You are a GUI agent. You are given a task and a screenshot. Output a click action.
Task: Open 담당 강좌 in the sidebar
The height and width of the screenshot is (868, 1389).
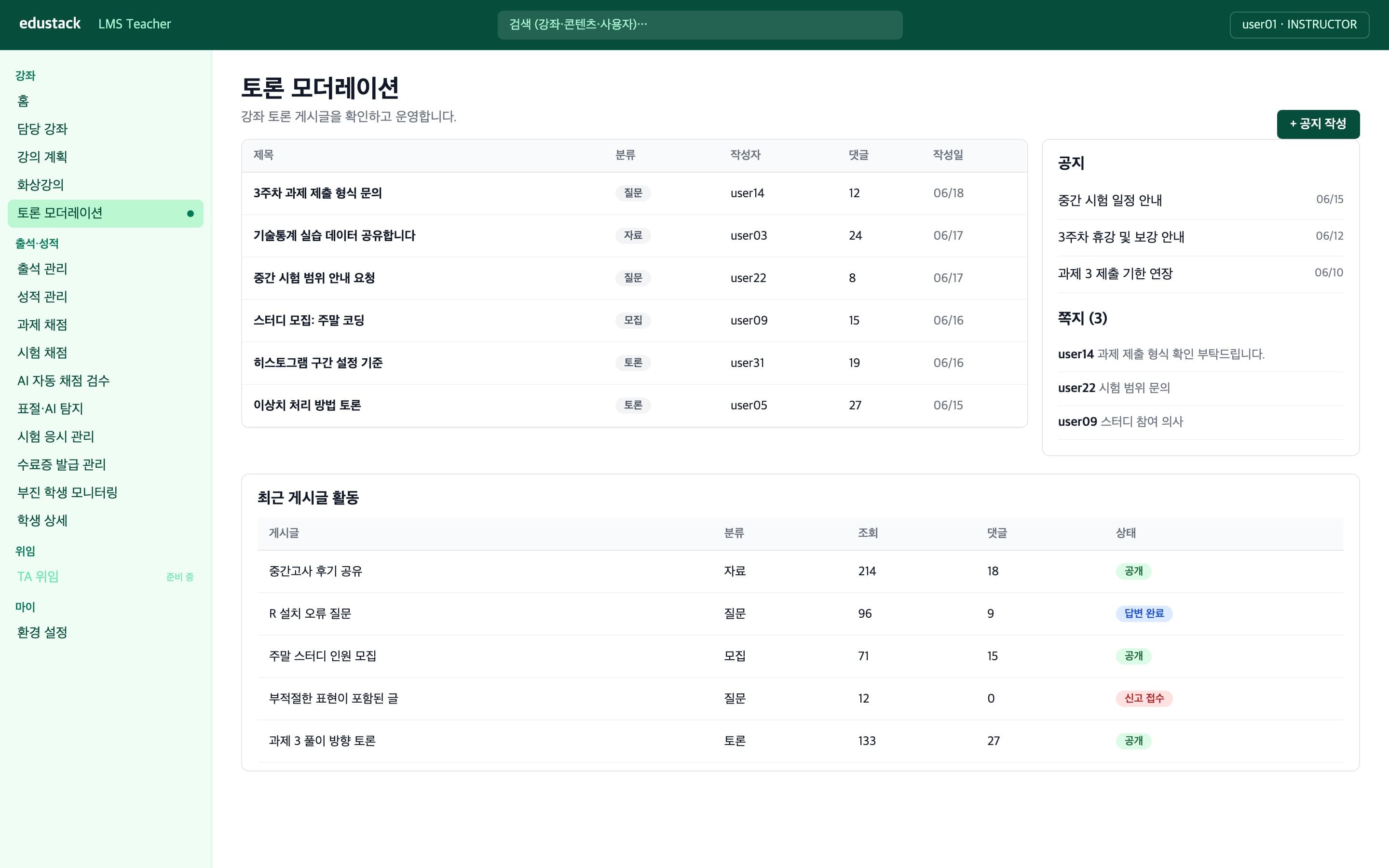[x=106, y=129]
